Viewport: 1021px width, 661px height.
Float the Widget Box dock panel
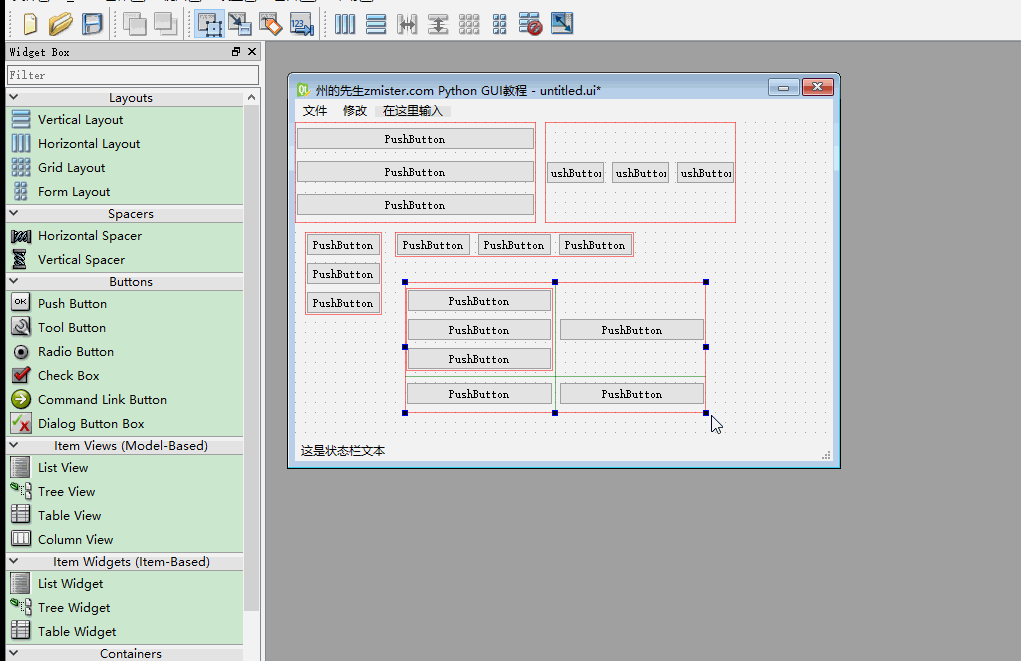point(236,51)
